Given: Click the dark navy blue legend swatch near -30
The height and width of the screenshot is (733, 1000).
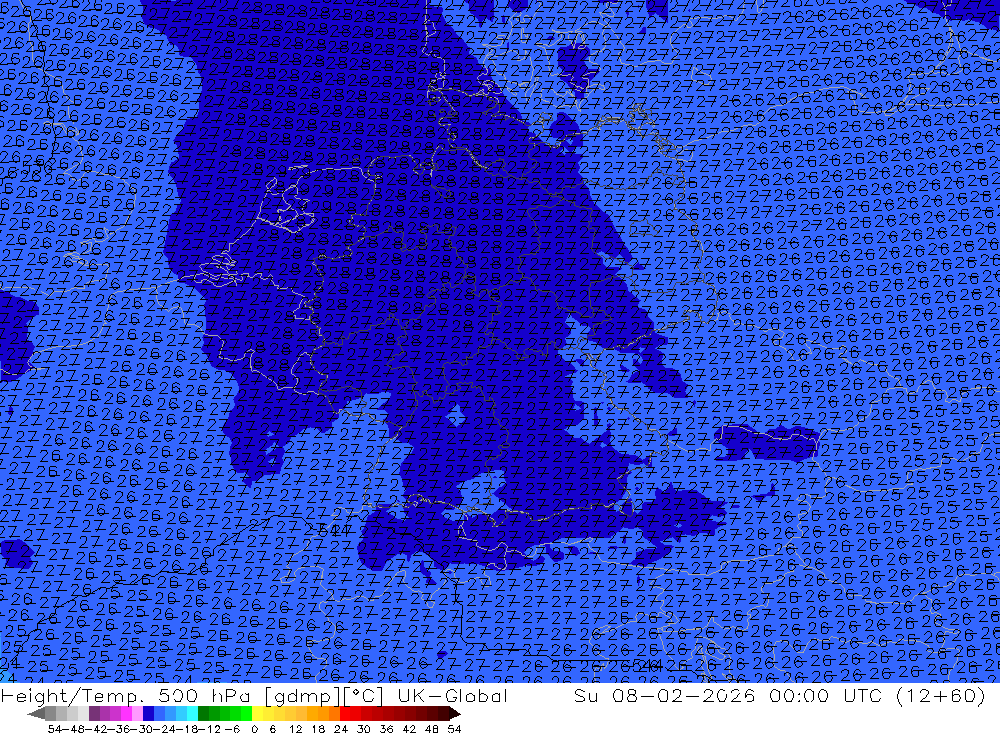Looking at the screenshot, I should pos(148,714).
